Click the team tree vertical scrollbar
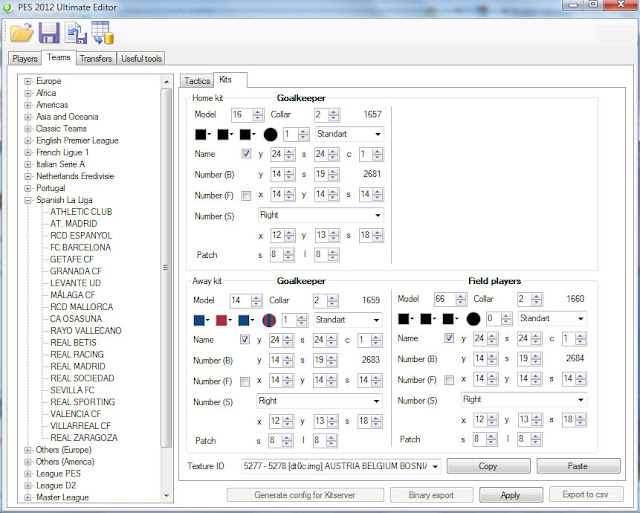This screenshot has height=513, width=640. coord(166,268)
